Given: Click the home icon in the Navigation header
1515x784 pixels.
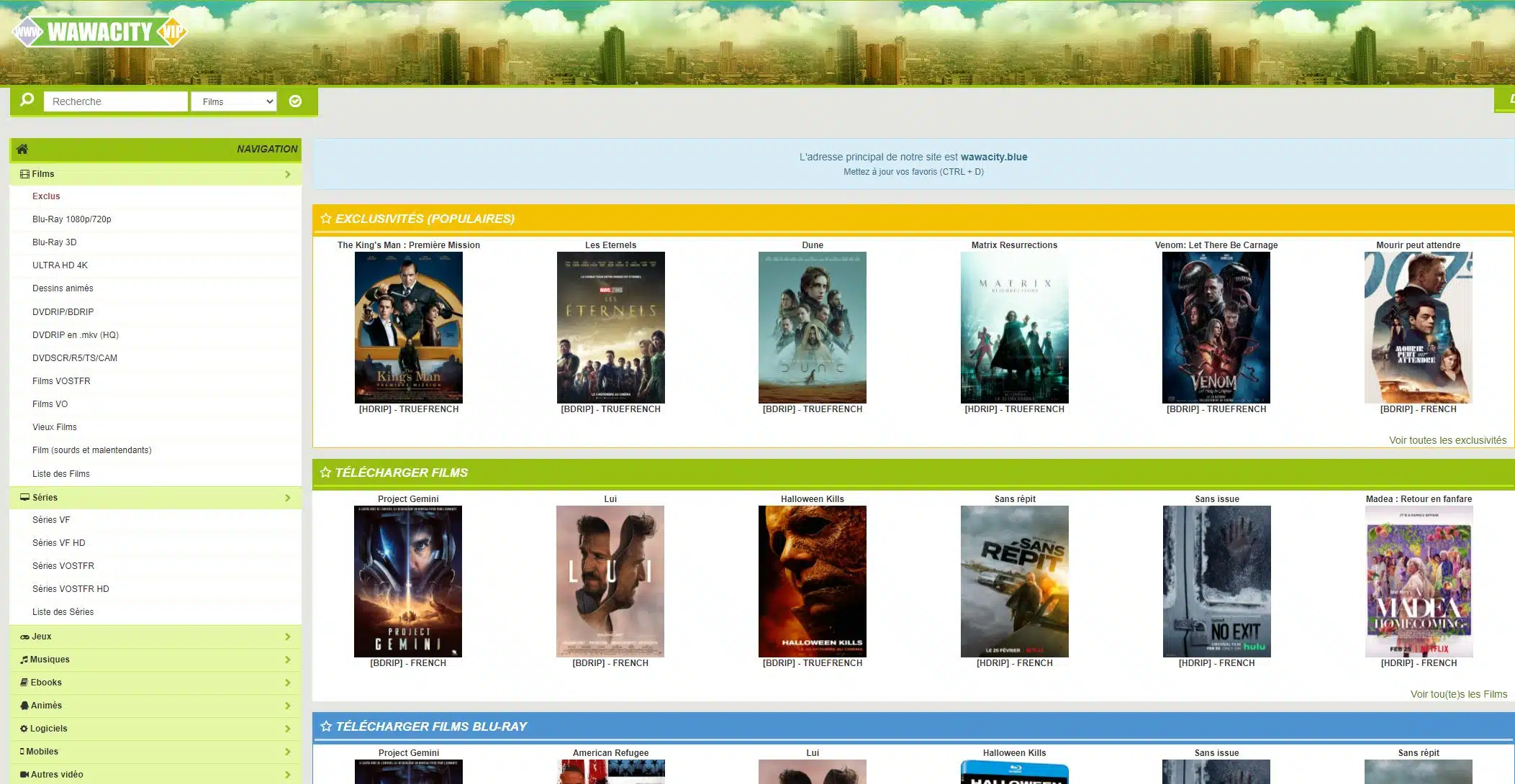Looking at the screenshot, I should (x=22, y=149).
